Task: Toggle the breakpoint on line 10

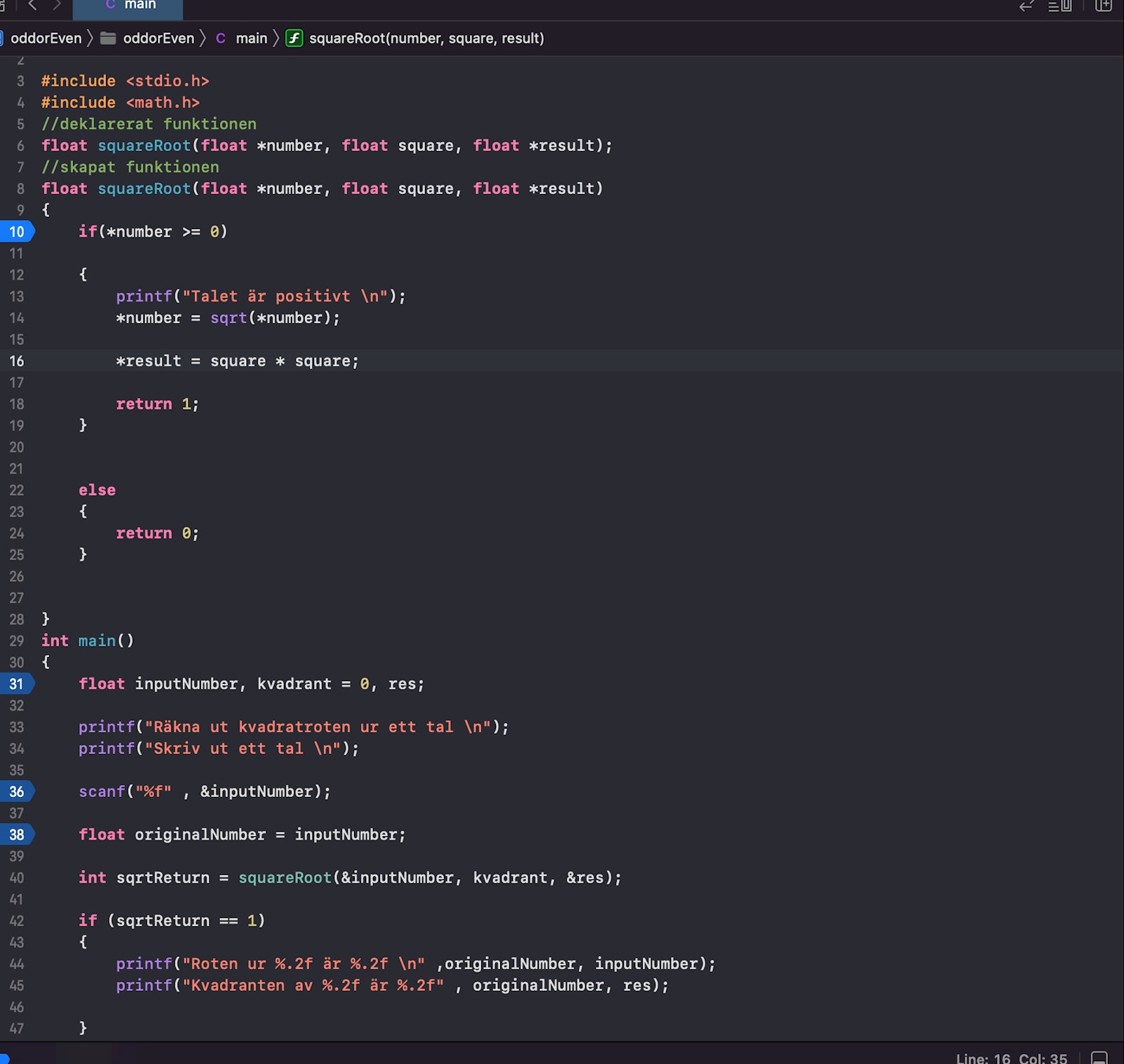Action: pos(16,232)
